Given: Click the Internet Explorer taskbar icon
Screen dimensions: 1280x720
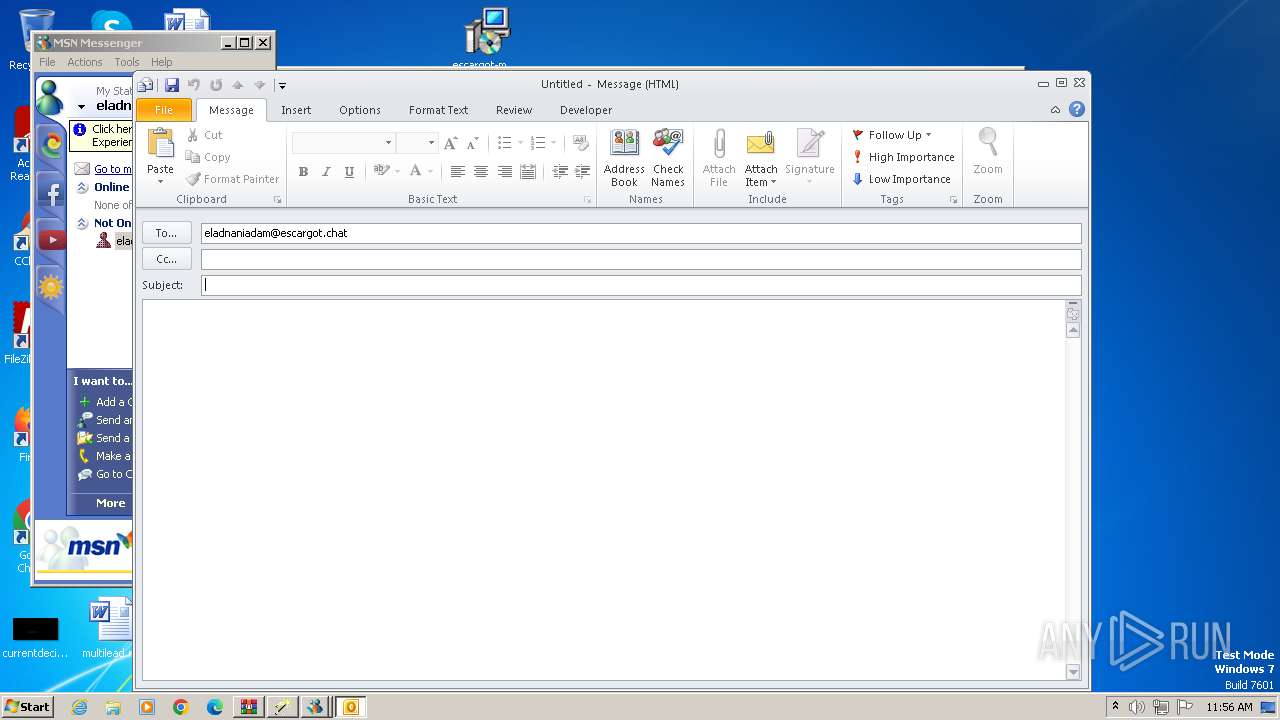Looking at the screenshot, I should [x=79, y=707].
